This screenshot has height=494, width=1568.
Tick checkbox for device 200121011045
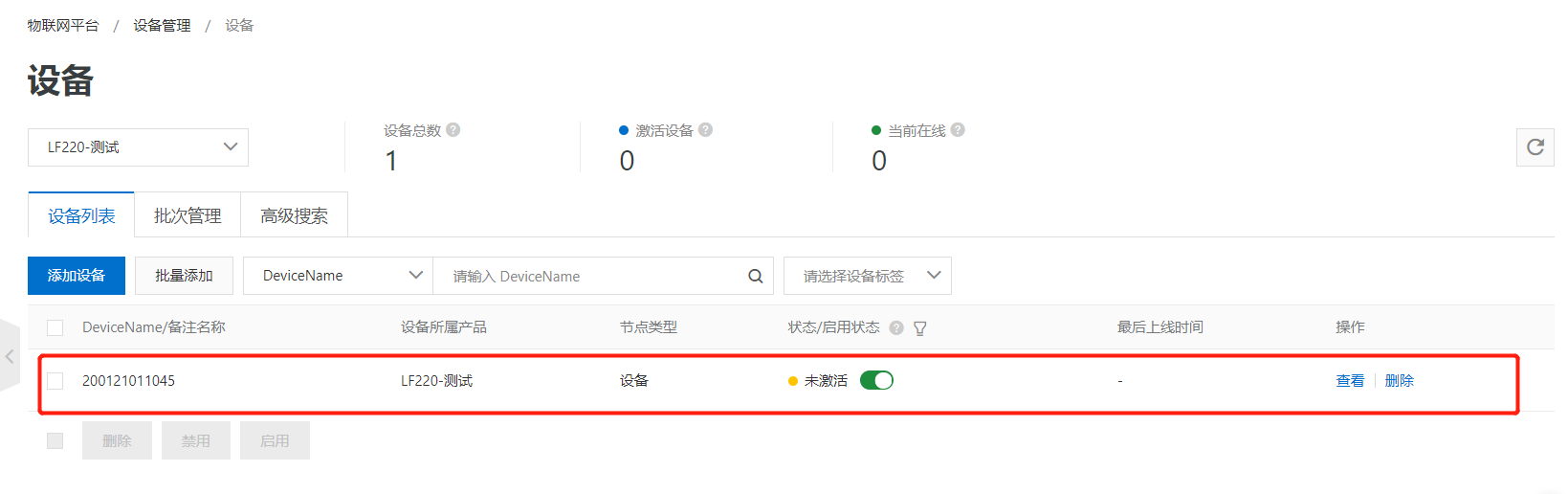point(55,381)
